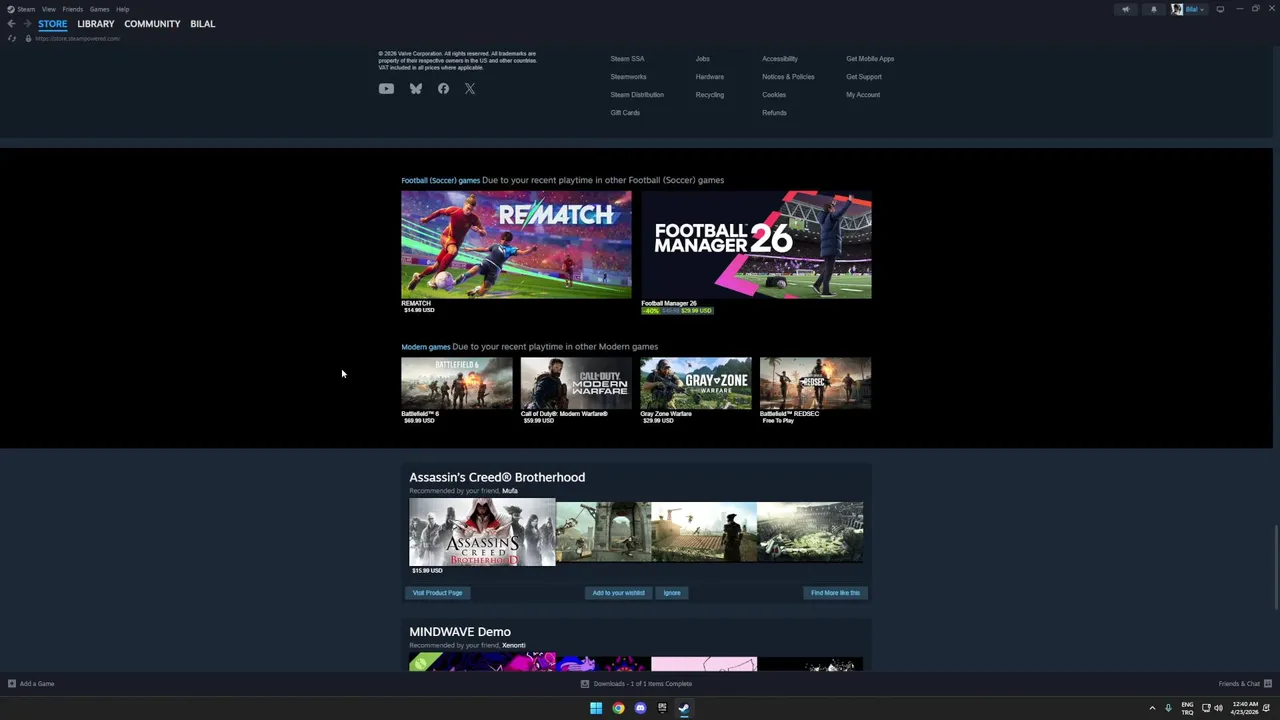The width and height of the screenshot is (1280, 720).
Task: Open the Get Support link
Action: click(864, 77)
